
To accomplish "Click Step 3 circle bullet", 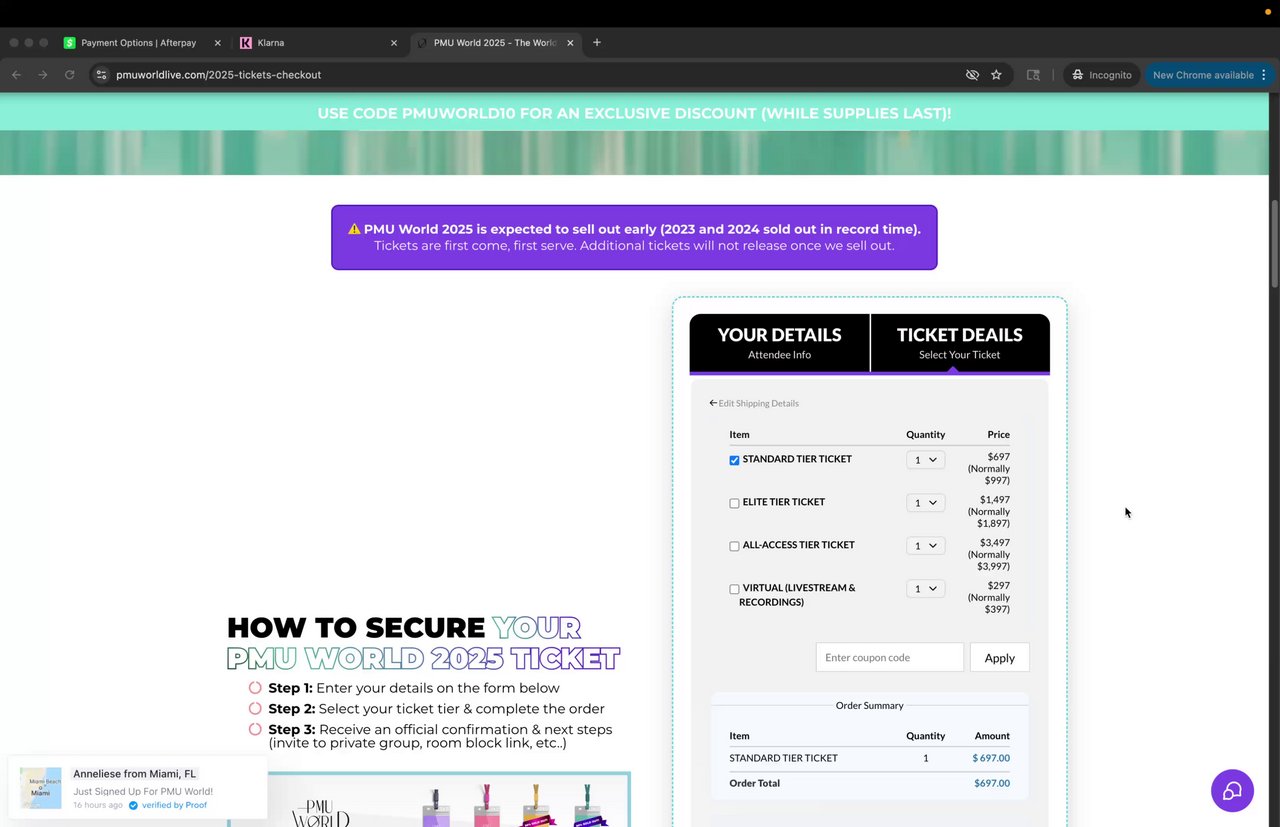I will click(255, 730).
